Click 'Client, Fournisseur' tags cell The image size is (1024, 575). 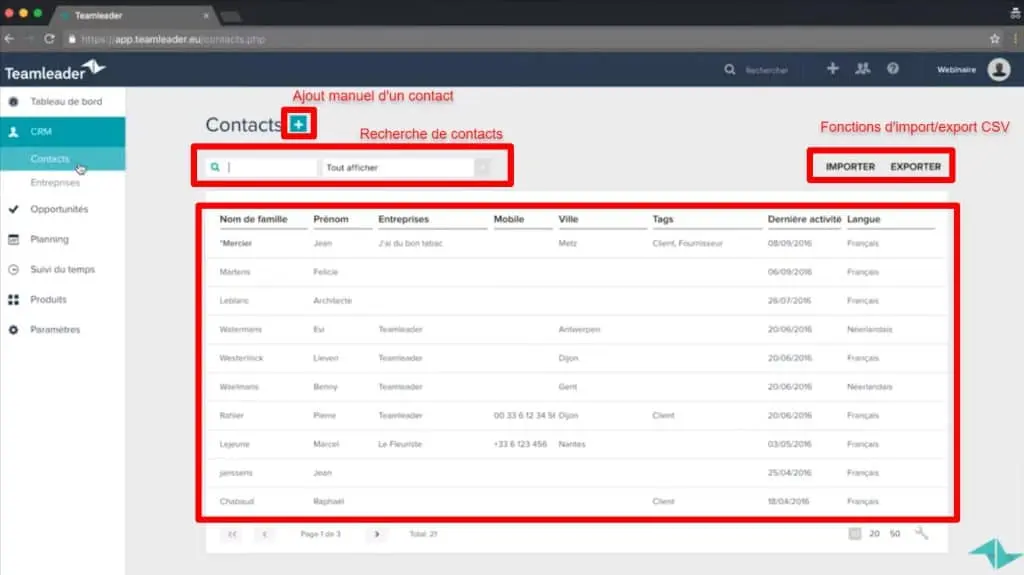click(x=687, y=243)
